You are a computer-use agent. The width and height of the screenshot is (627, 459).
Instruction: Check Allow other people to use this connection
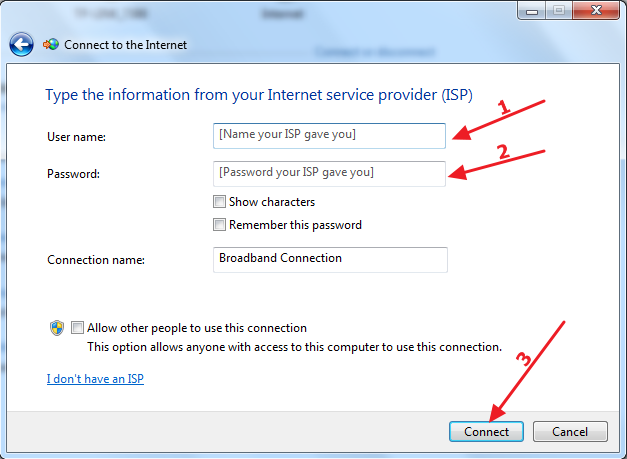click(x=78, y=328)
